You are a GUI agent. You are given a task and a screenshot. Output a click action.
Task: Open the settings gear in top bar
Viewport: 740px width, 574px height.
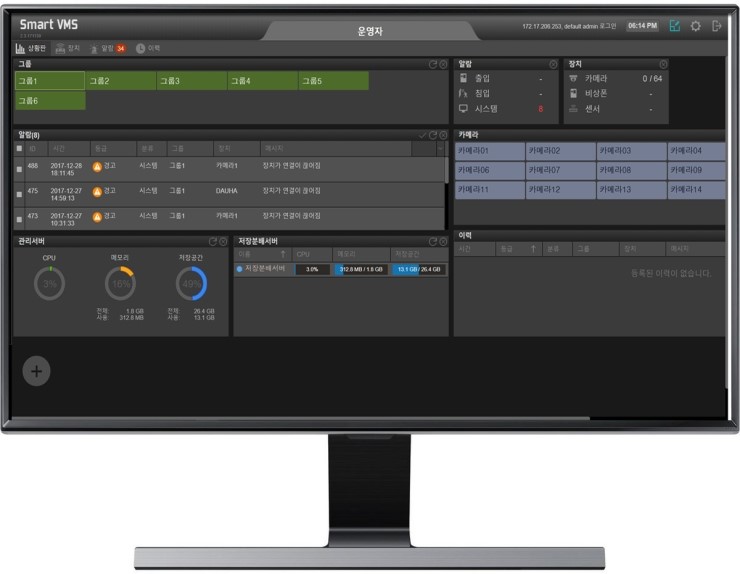tap(696, 26)
